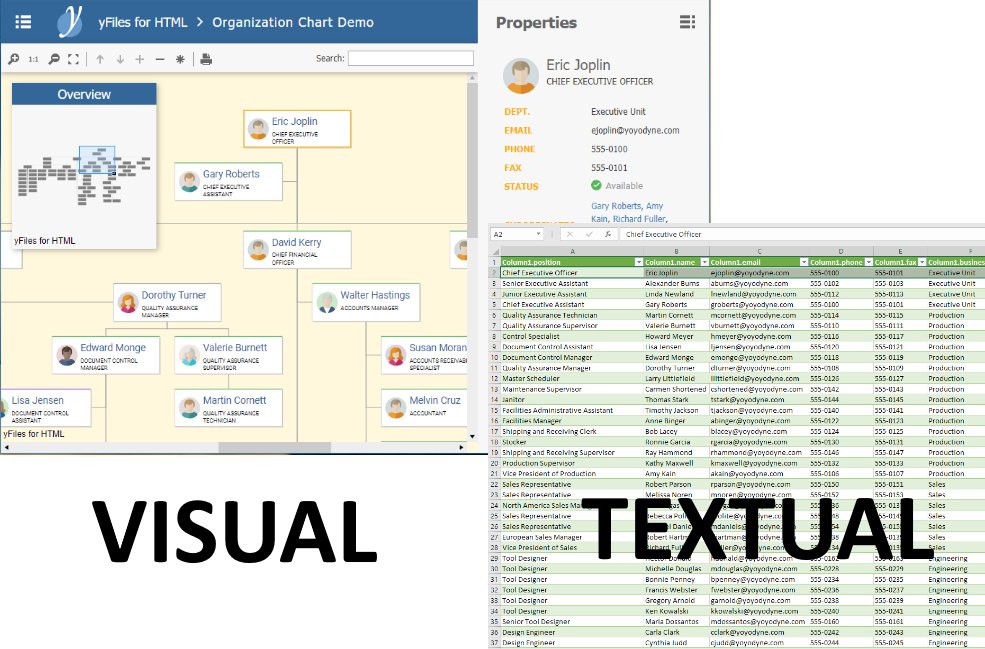Click the chart's horizontal scrollbar thumb
Screen dimensions: 985x649
[x=275, y=447]
